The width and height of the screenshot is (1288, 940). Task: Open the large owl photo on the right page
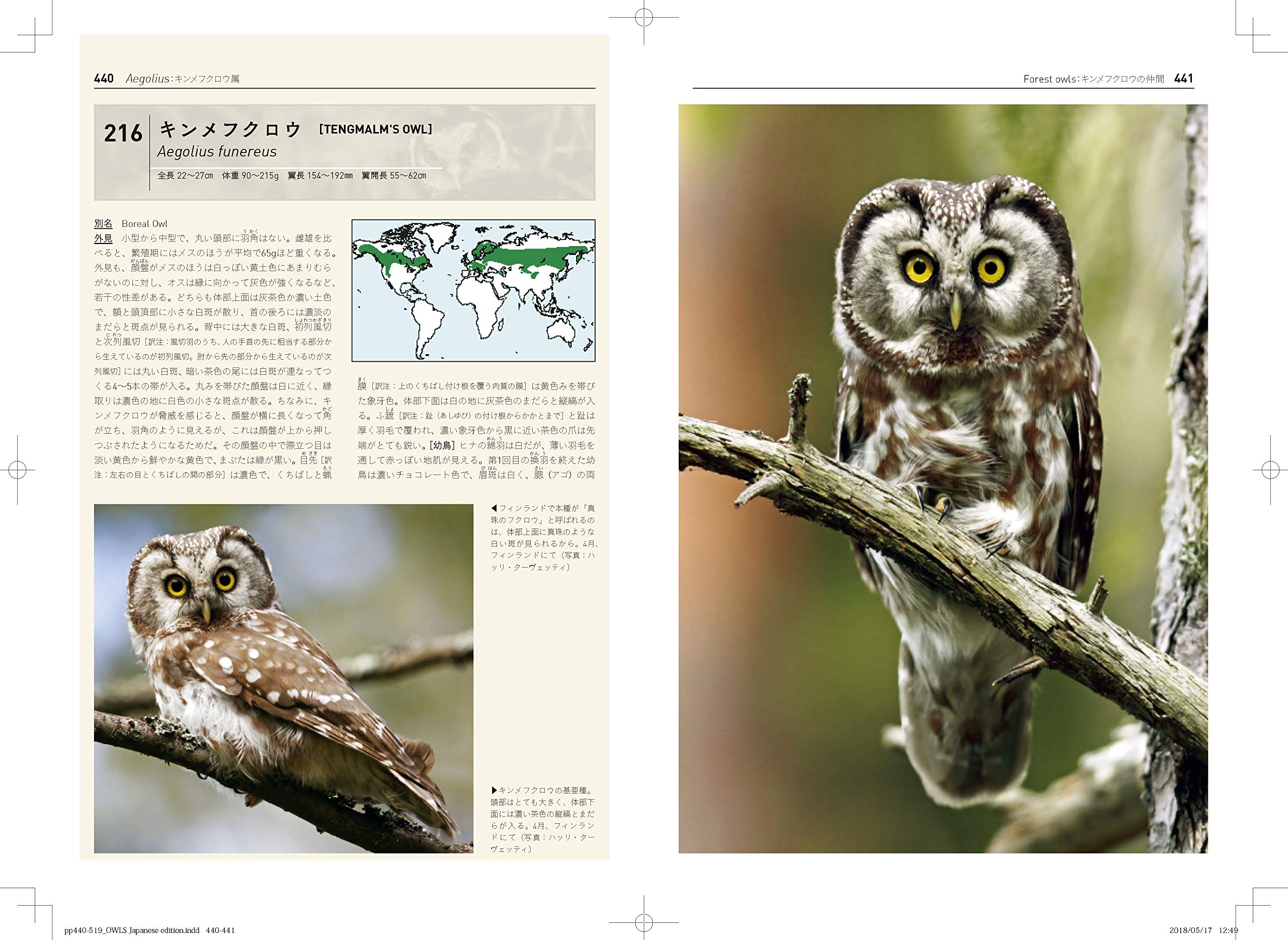[943, 478]
